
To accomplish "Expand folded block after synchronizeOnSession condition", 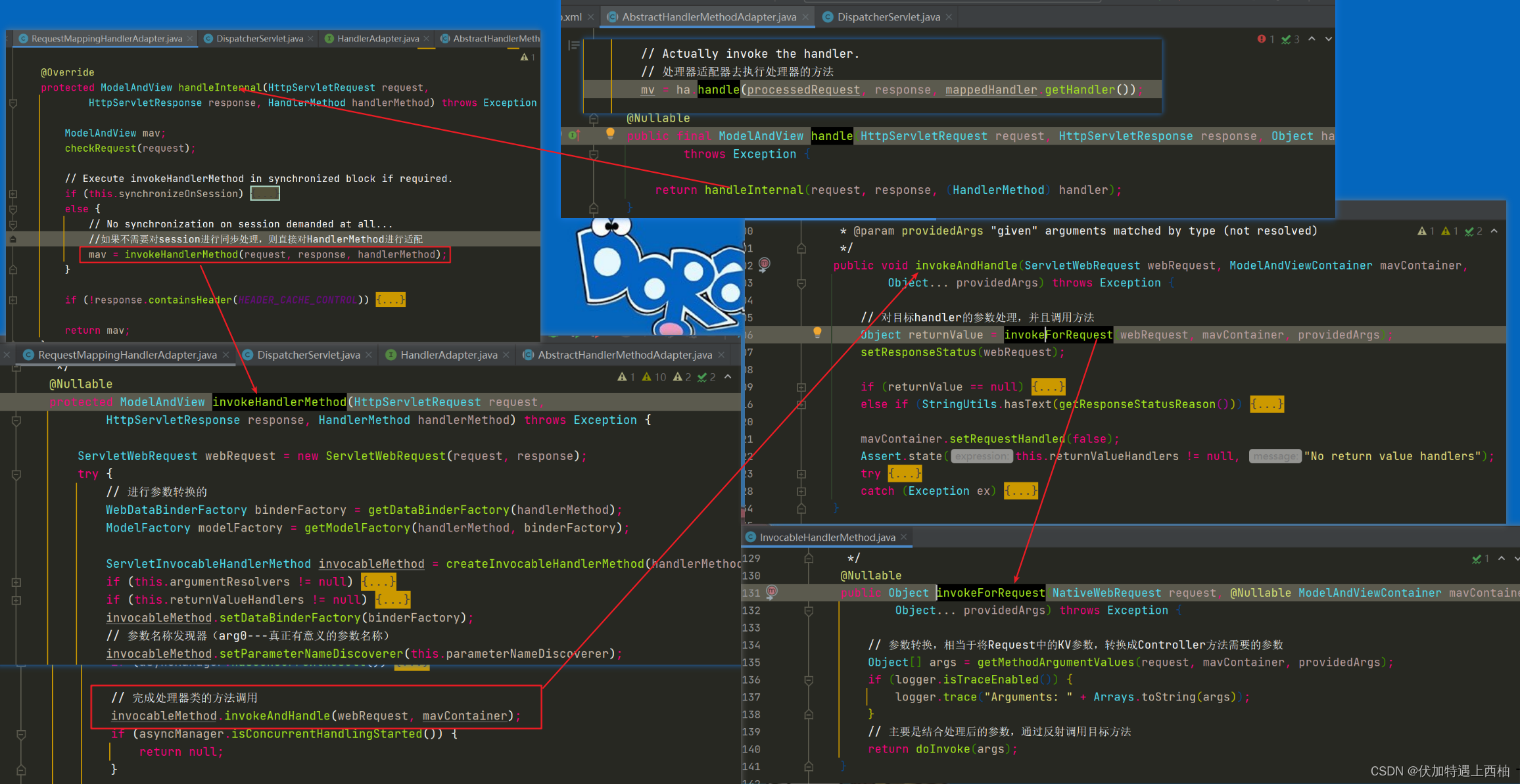I will tap(265, 193).
